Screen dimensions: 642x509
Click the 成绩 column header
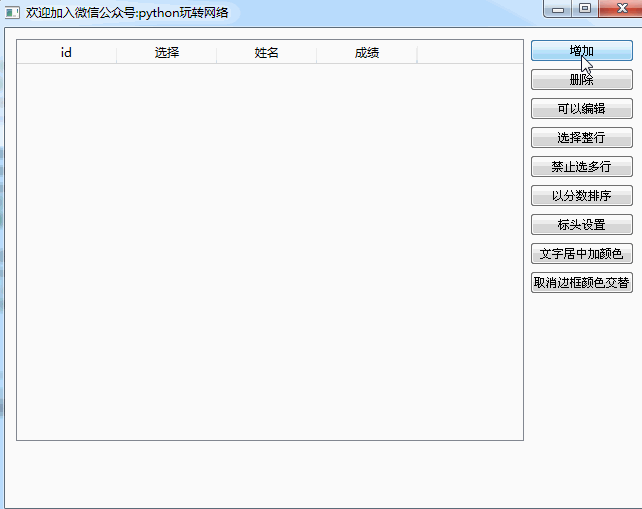pyautogui.click(x=367, y=52)
